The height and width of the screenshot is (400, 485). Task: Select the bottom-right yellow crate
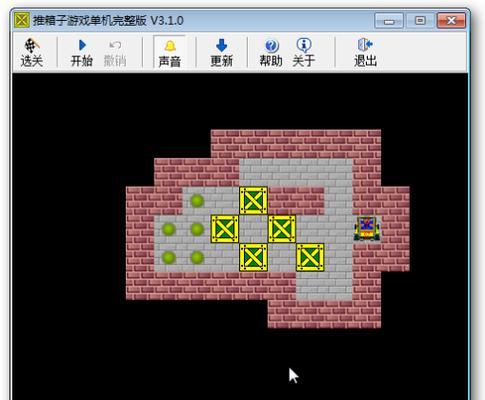310,257
